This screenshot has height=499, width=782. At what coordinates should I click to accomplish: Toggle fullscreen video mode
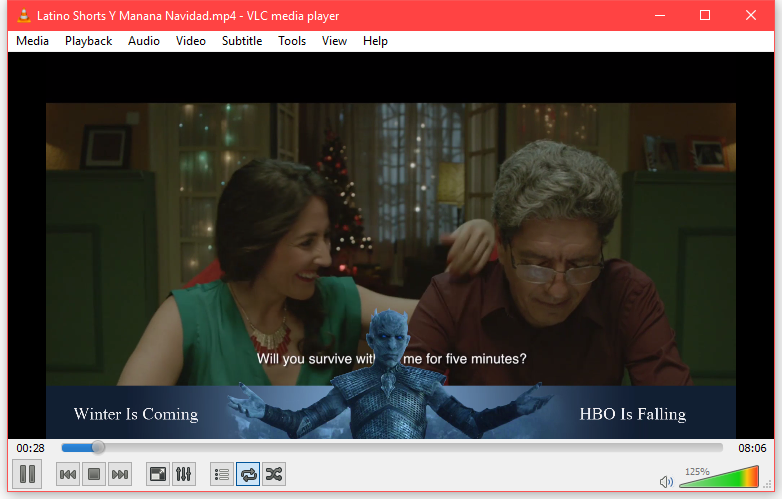pos(158,474)
